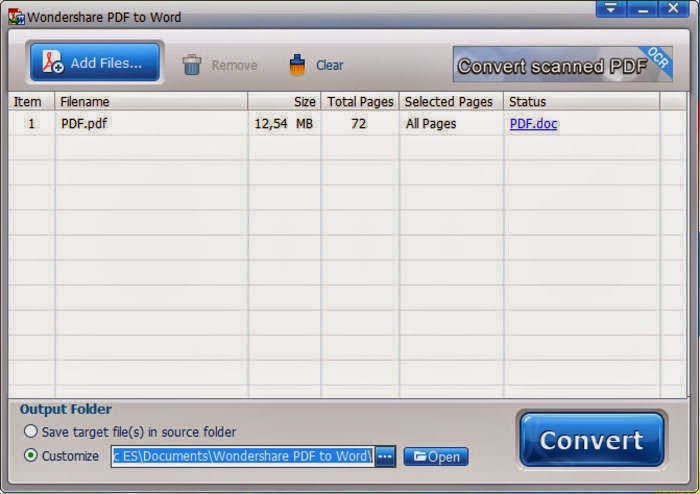Open the converted PDF.doc link
The width and height of the screenshot is (700, 494).
coord(533,124)
